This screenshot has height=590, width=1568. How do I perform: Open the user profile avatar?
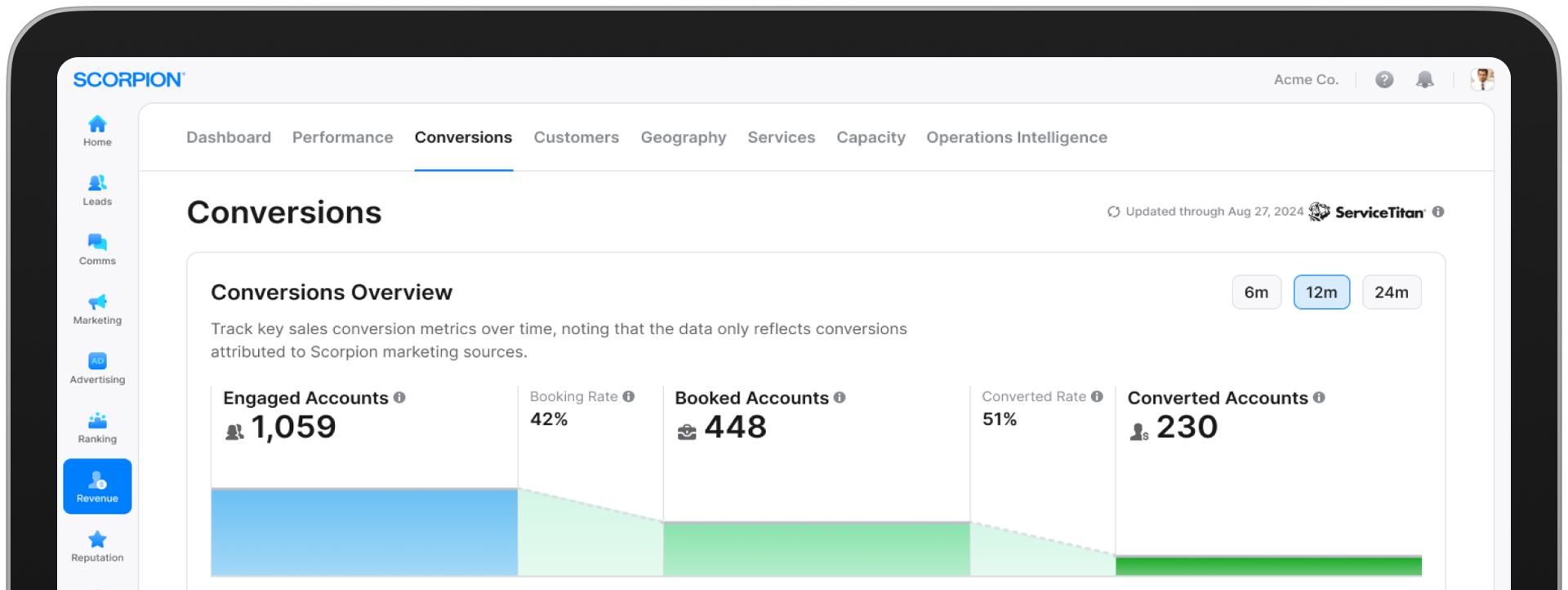click(1481, 79)
